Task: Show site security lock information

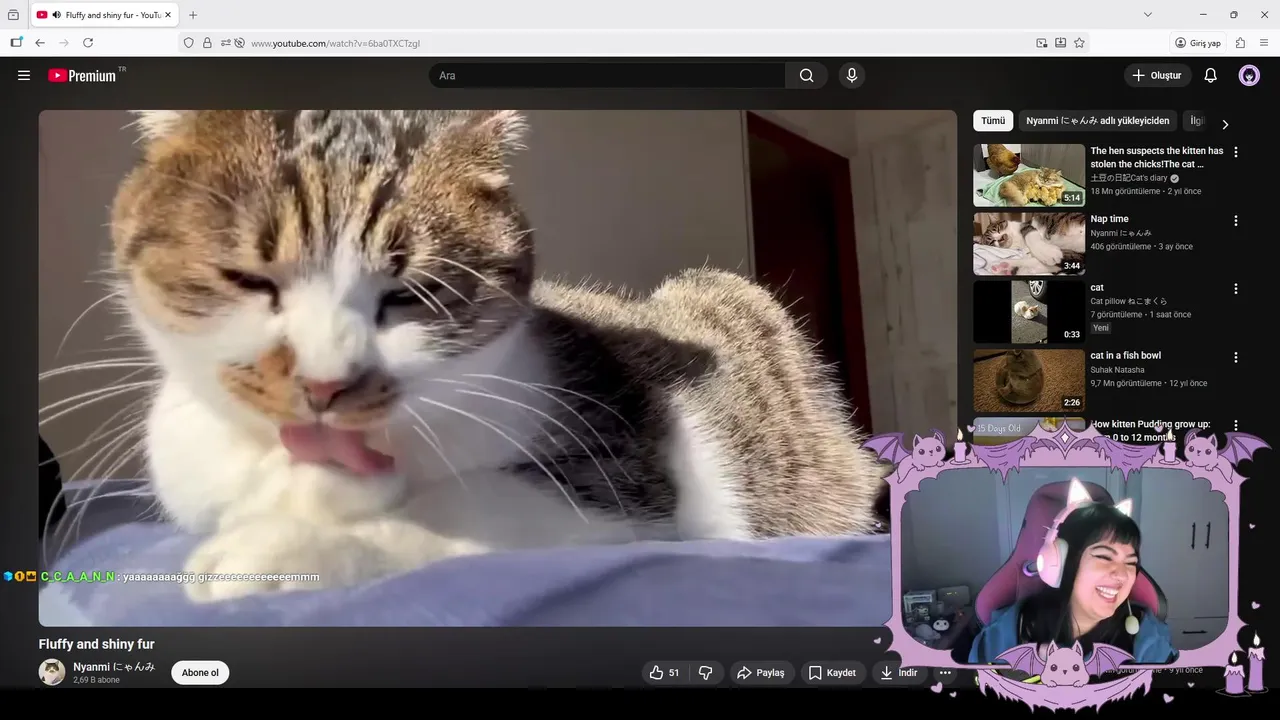Action: (207, 43)
